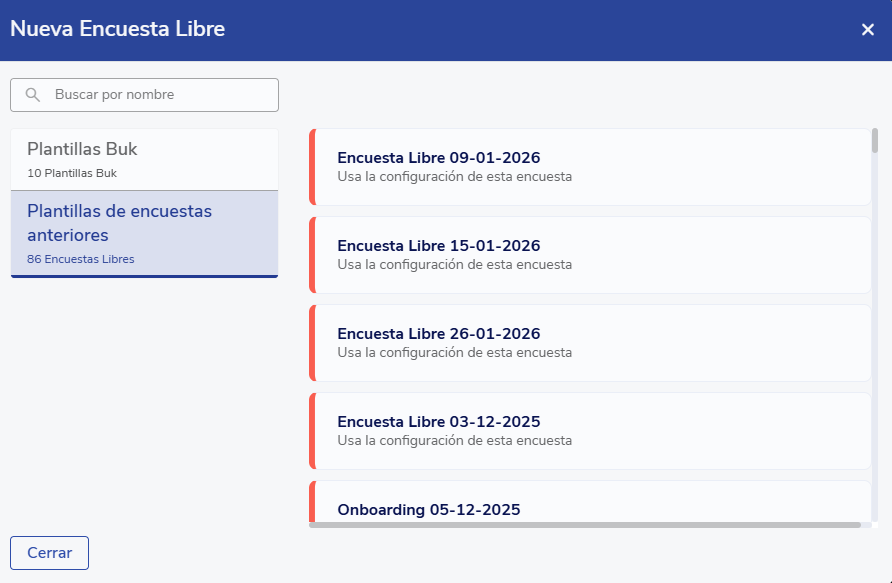Focus the Buscar por nombre field
892x583 pixels.
[x=160, y=95]
